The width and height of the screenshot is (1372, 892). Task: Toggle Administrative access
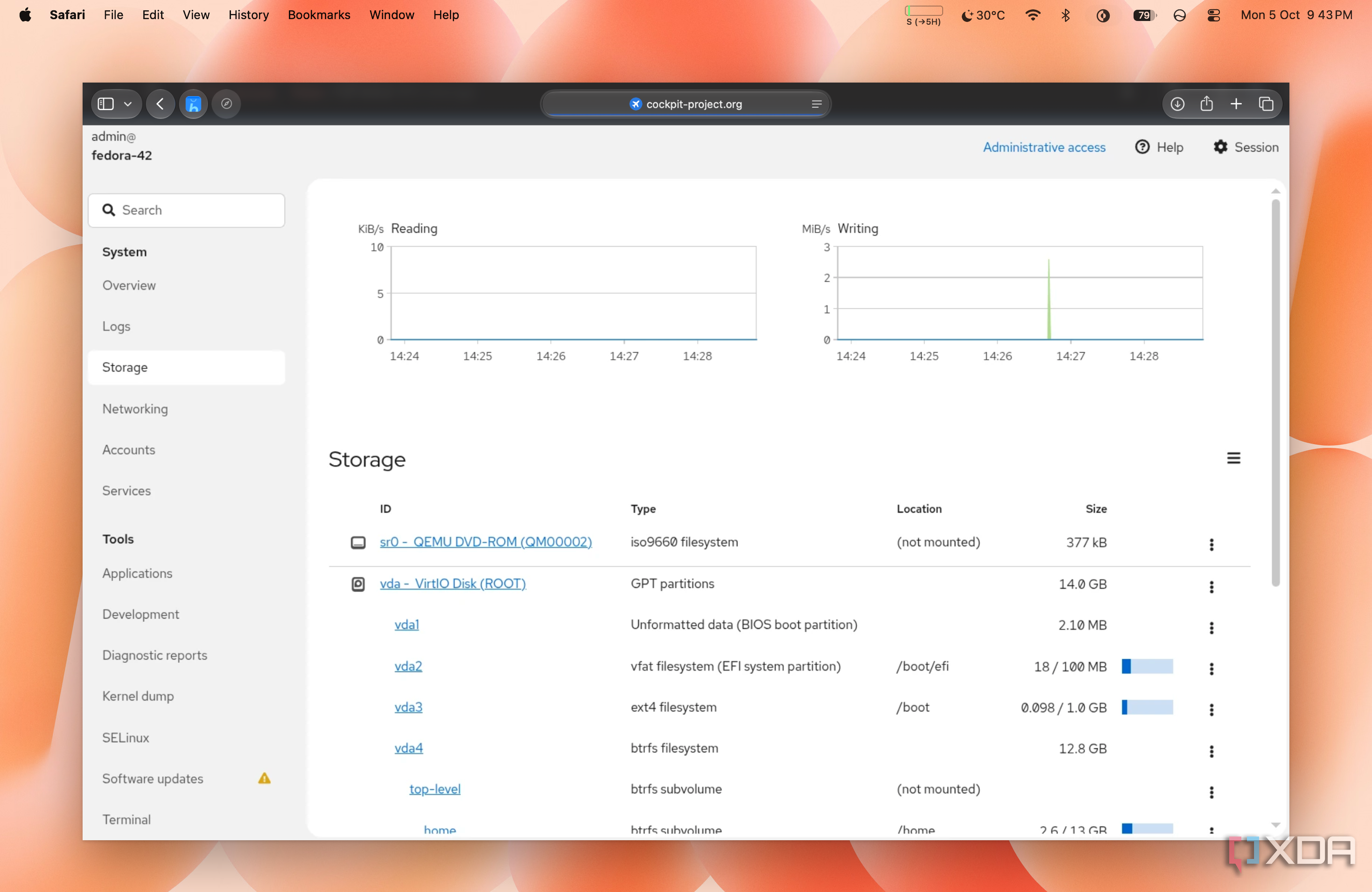click(1044, 147)
